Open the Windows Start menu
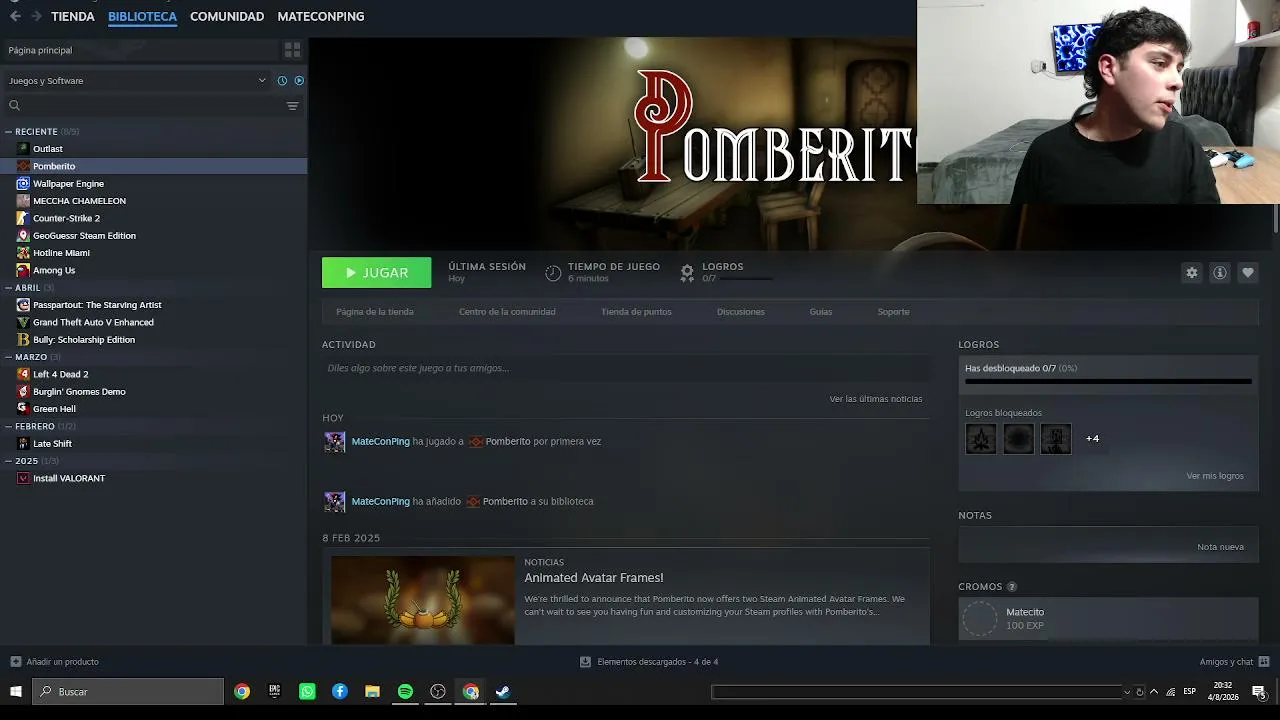The image size is (1280, 720). pyautogui.click(x=16, y=692)
